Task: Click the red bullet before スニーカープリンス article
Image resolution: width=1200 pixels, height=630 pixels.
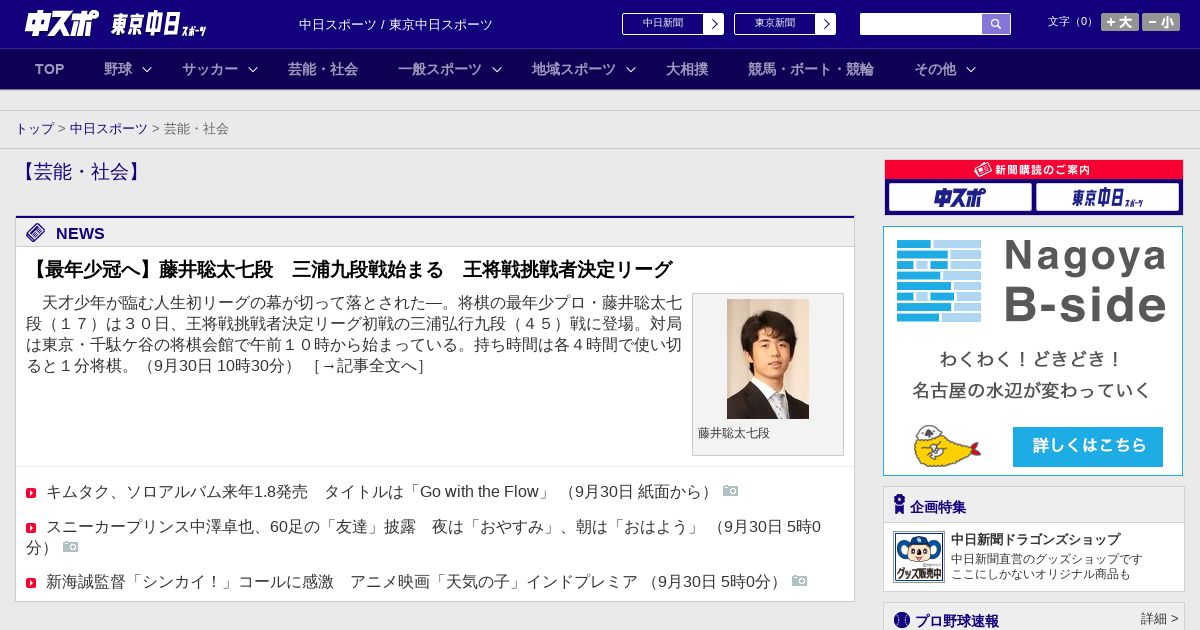Action: (x=31, y=528)
